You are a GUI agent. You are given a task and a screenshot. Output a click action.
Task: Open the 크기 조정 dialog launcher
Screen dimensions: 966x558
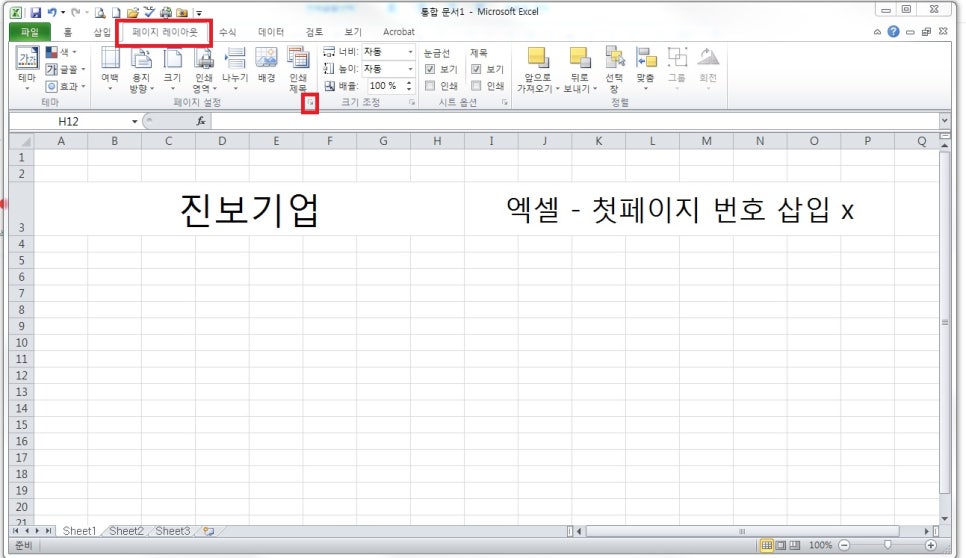click(412, 103)
